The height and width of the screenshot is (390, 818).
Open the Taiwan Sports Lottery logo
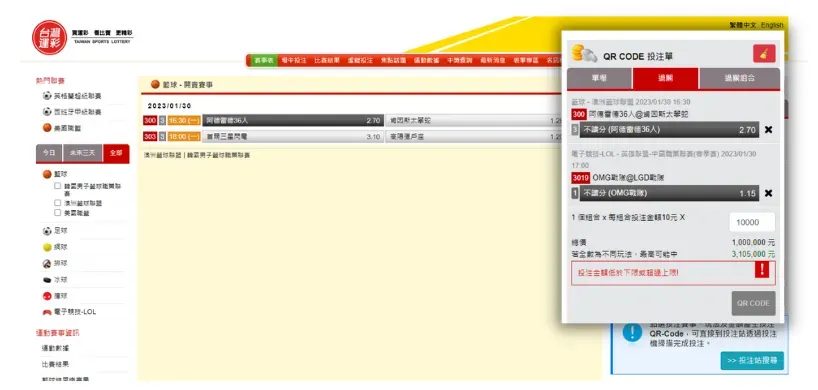(50, 38)
